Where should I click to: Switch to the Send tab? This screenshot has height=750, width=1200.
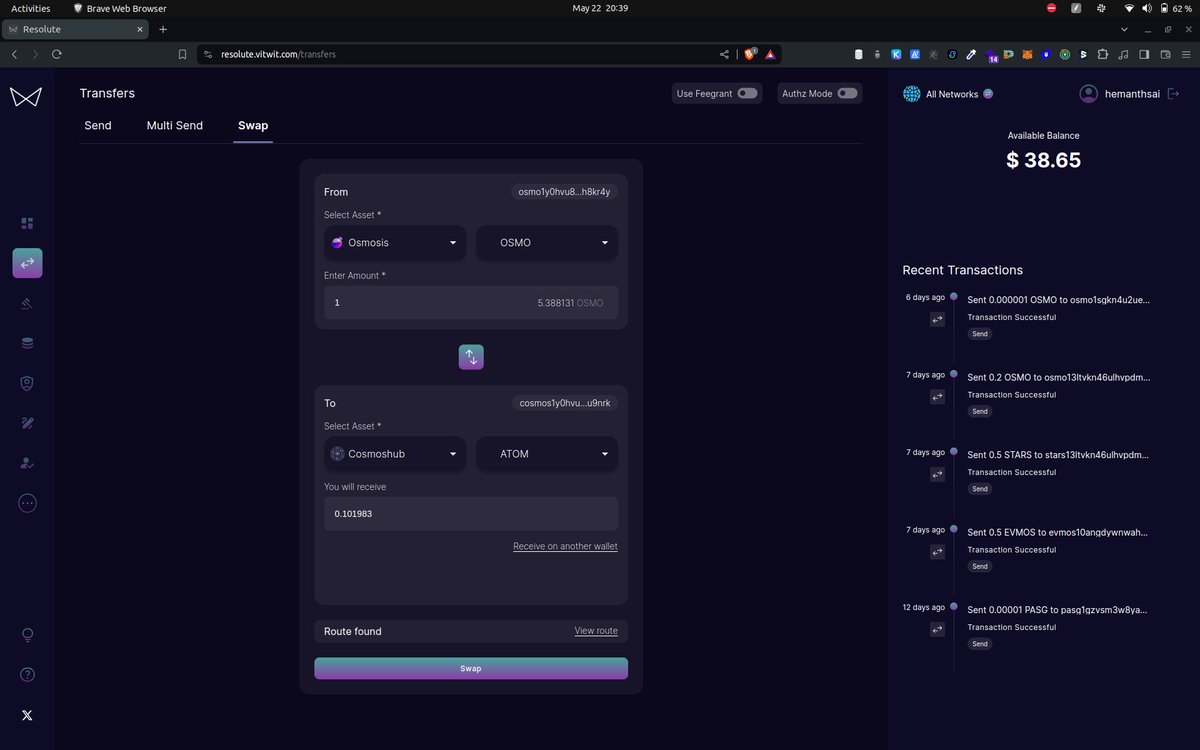98,126
